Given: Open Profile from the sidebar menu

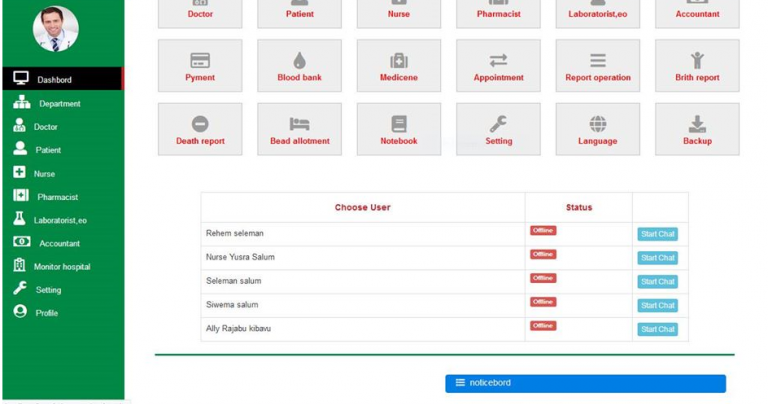Looking at the screenshot, I should [x=46, y=313].
